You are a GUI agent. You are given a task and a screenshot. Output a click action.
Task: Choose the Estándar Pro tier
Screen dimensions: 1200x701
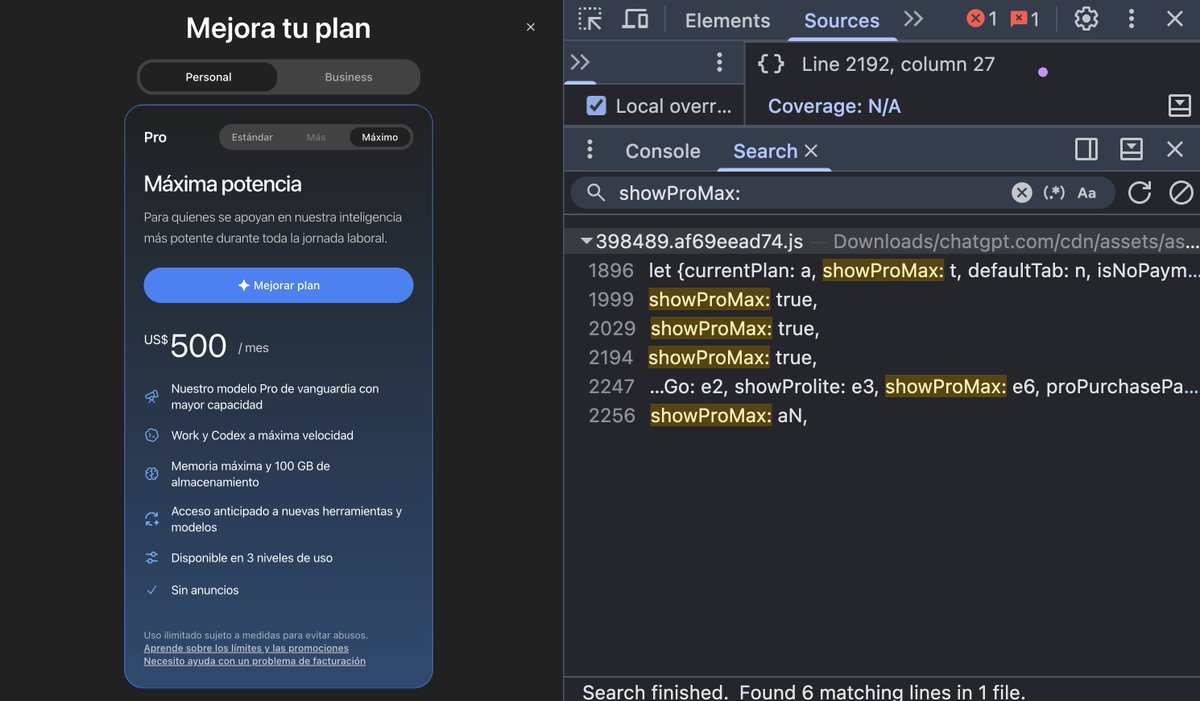coord(252,137)
